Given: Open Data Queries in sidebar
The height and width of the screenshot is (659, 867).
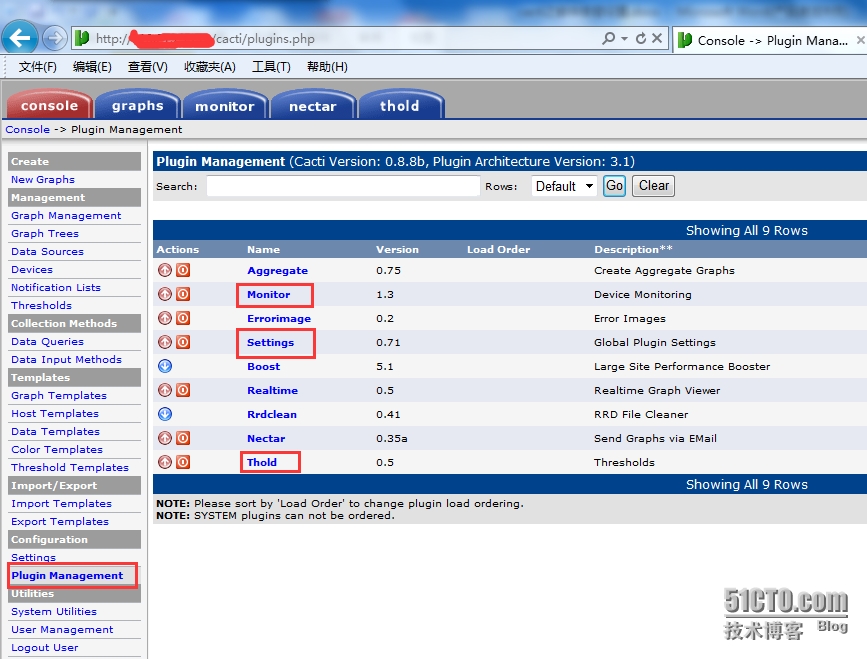Looking at the screenshot, I should click(x=47, y=341).
